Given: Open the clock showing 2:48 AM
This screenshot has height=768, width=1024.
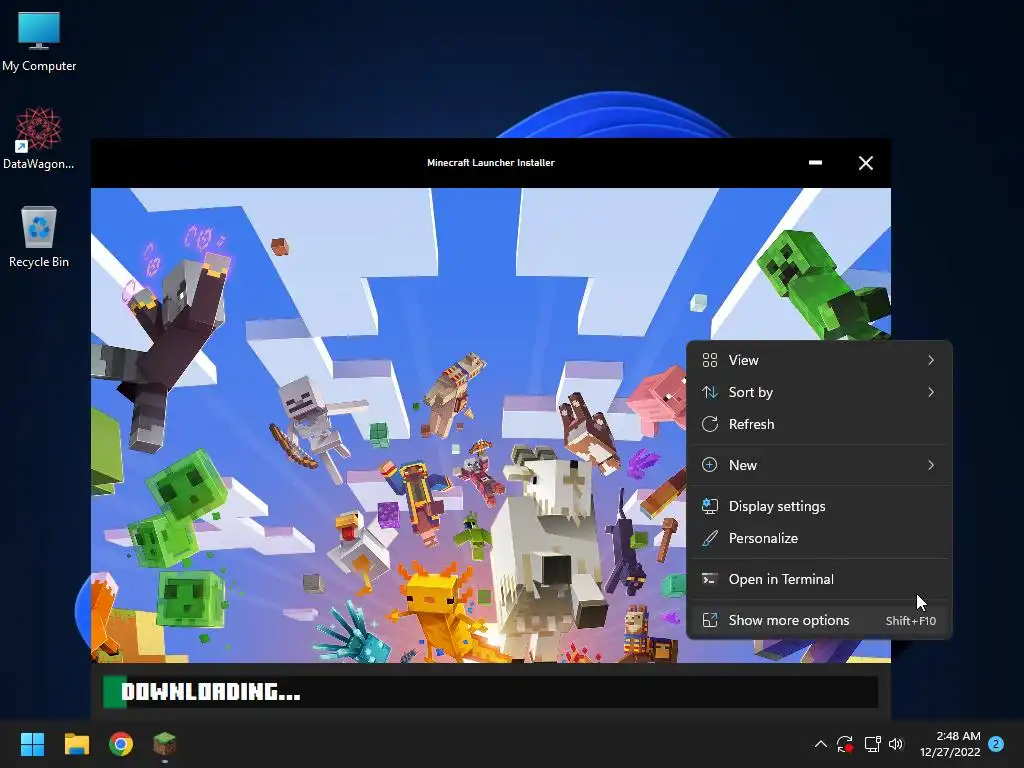Looking at the screenshot, I should (958, 736).
